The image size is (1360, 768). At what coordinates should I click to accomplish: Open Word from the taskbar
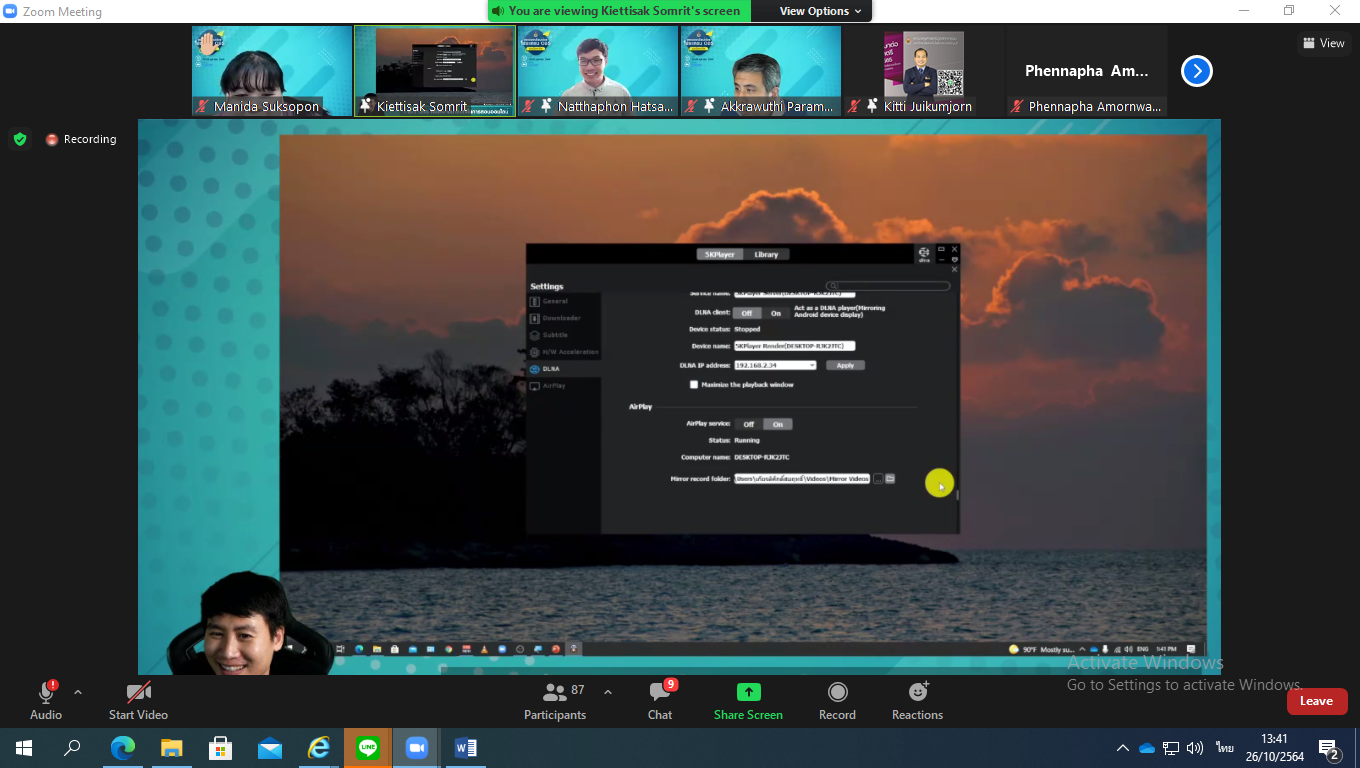click(466, 748)
